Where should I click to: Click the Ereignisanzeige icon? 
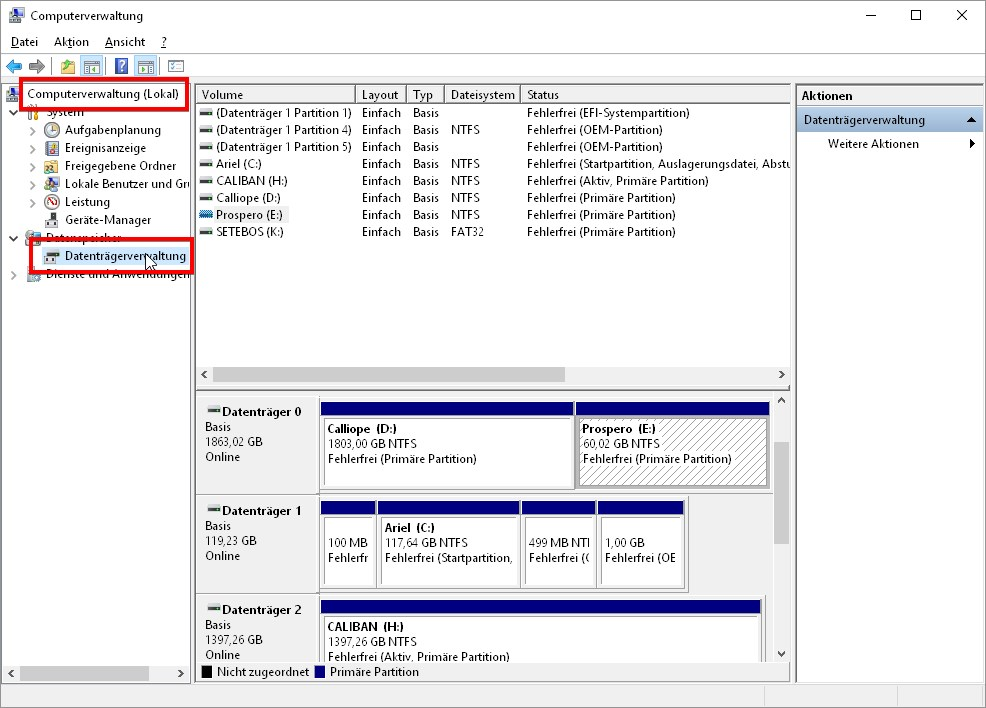tap(52, 148)
